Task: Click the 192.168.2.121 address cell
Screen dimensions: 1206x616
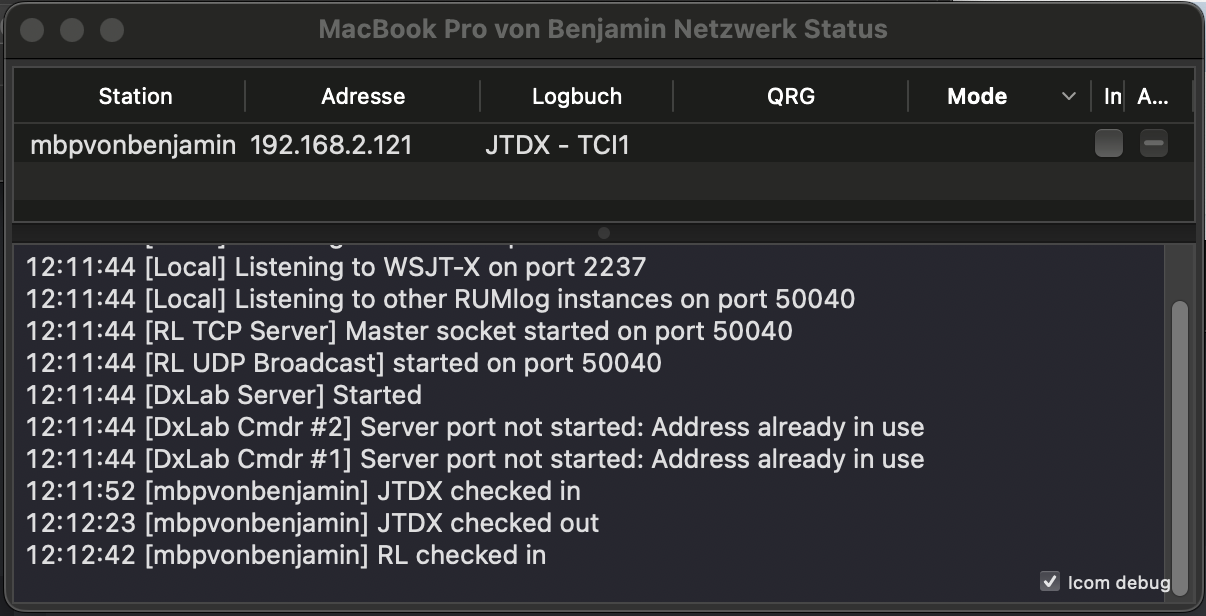Action: (331, 146)
